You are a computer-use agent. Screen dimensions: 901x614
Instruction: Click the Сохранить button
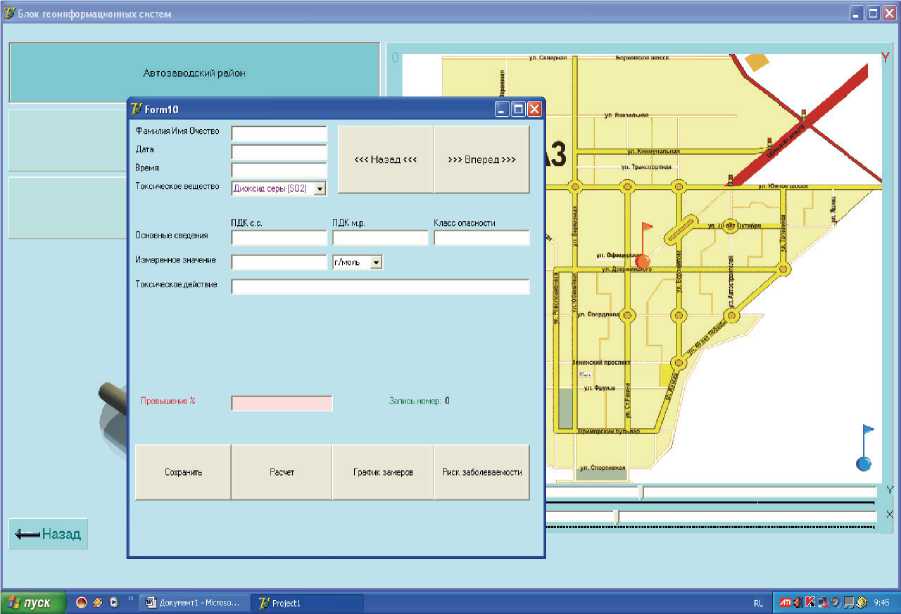click(183, 471)
